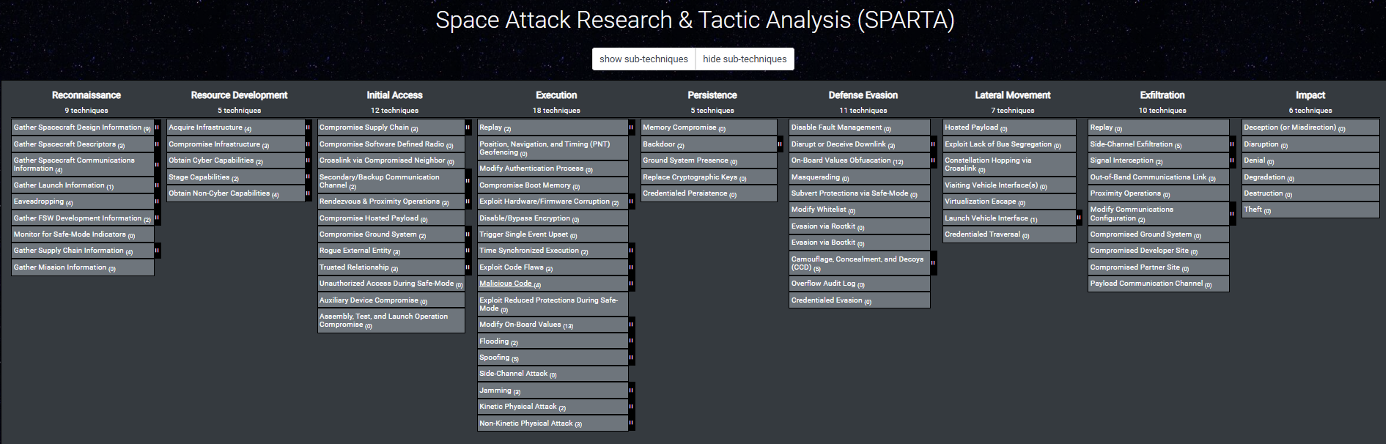Open the Persistence tactic heading
1386x444 pixels.
click(712, 95)
